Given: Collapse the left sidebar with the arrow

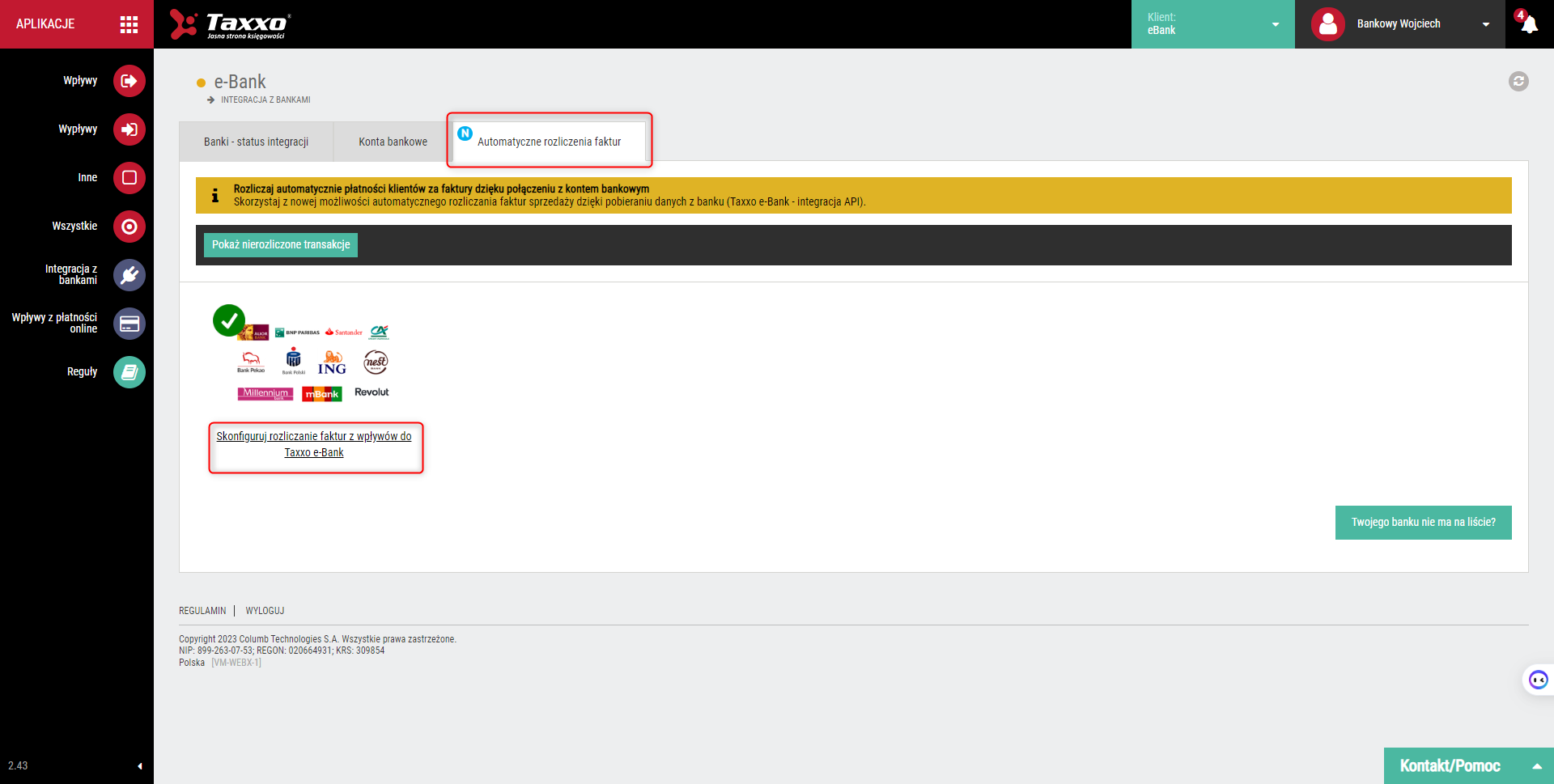Looking at the screenshot, I should pos(140,765).
